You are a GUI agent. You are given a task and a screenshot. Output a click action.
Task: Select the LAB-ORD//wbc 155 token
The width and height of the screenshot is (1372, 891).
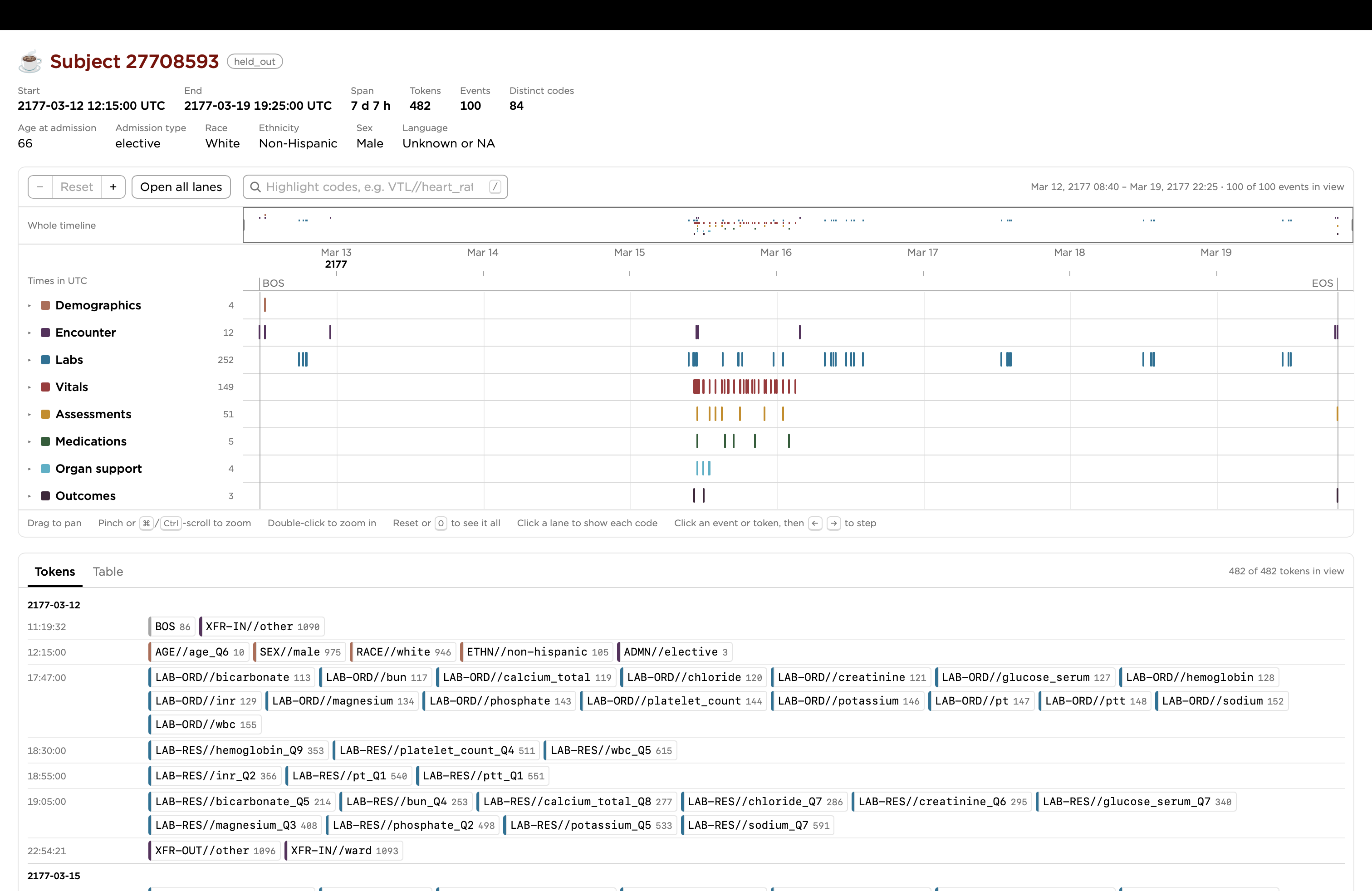205,725
